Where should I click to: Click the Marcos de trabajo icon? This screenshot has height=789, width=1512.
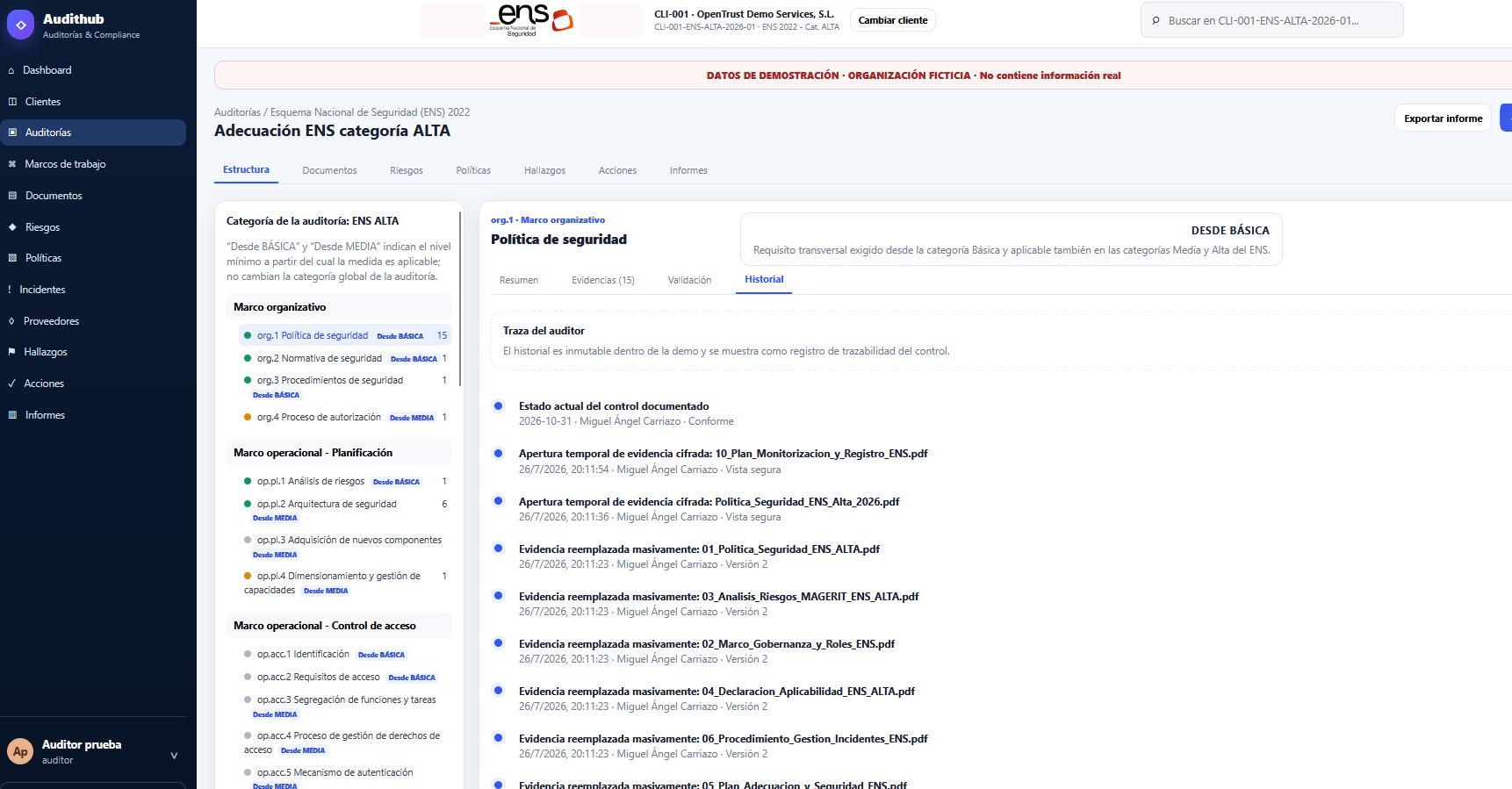(x=12, y=164)
